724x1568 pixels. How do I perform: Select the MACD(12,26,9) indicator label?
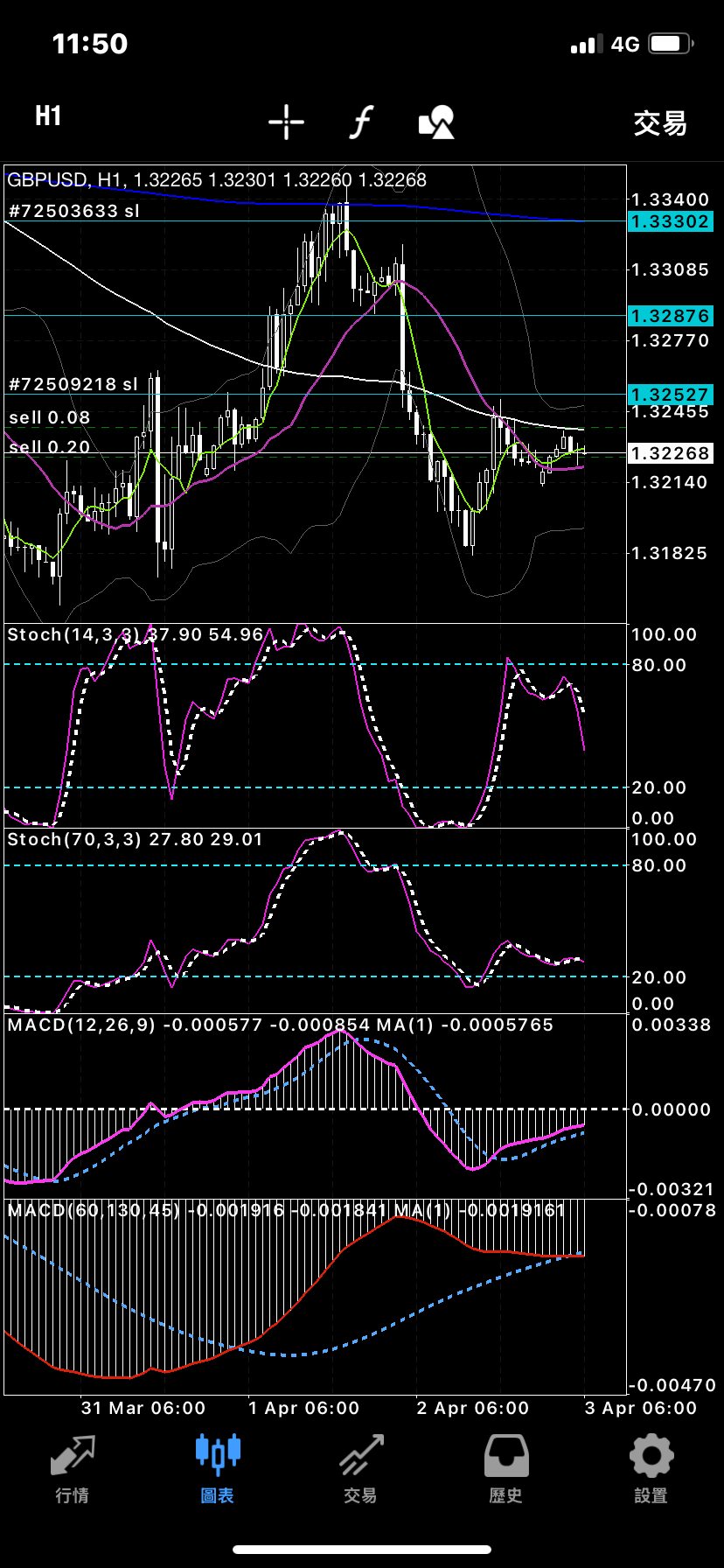80,1025
